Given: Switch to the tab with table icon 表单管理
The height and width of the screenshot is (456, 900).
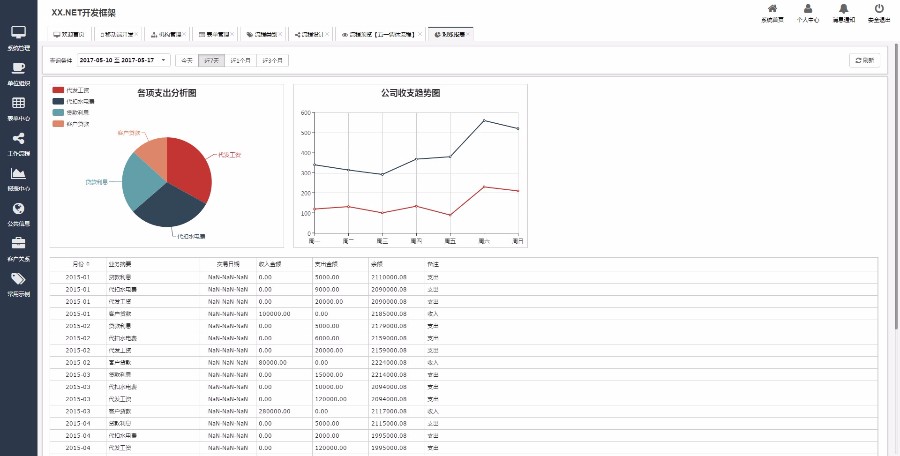Looking at the screenshot, I should (214, 34).
